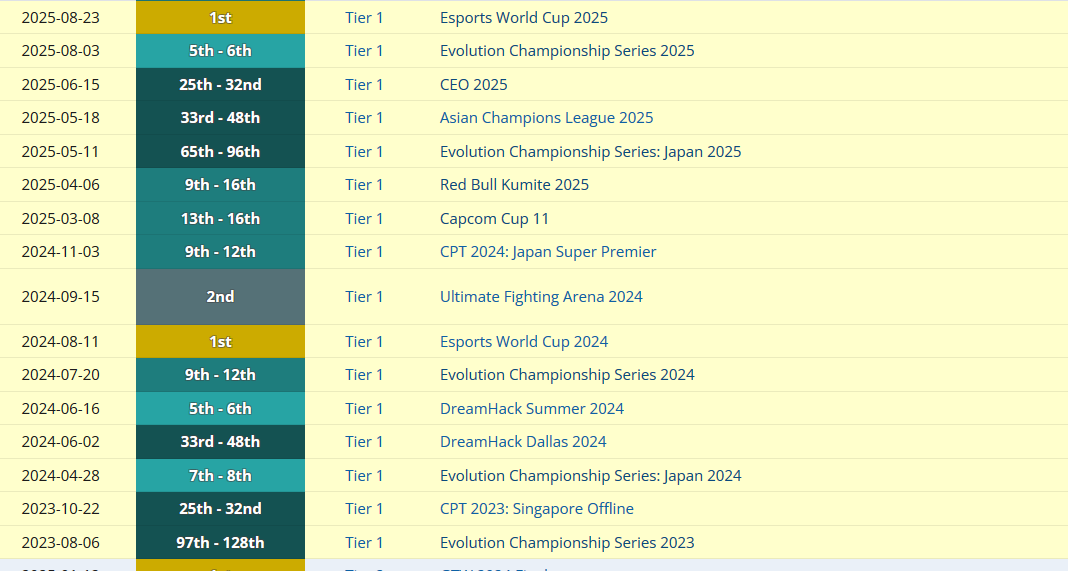Select the date 2024-08-11
The height and width of the screenshot is (571, 1068).
[x=61, y=341]
